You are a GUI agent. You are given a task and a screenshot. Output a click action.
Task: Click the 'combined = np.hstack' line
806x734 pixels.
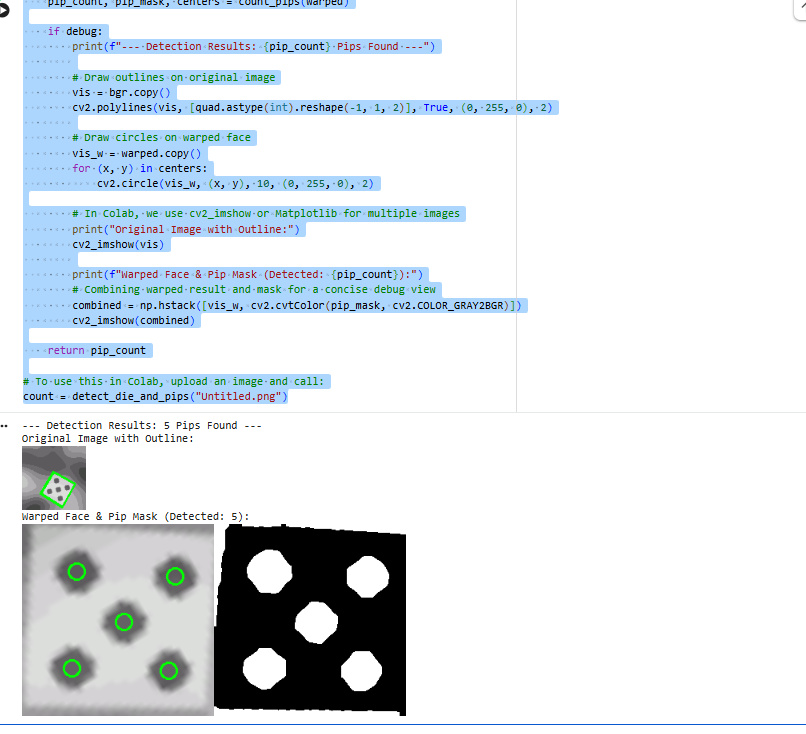click(x=297, y=306)
